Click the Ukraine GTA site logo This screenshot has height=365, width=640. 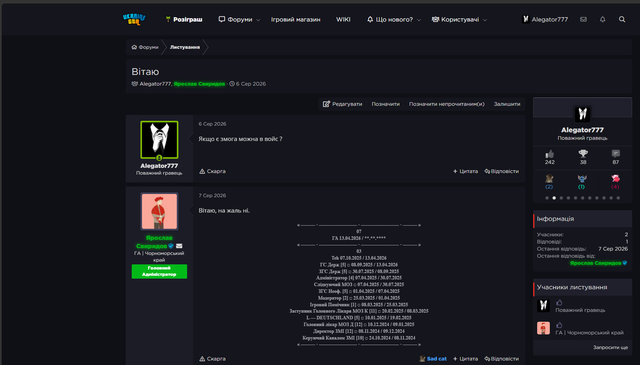(x=134, y=19)
